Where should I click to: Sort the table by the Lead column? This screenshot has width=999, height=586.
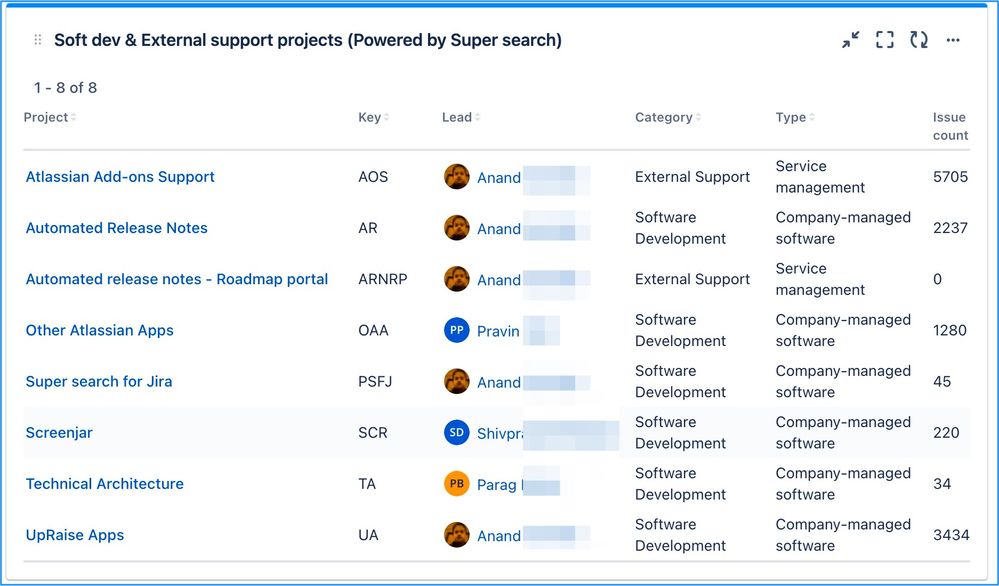461,117
